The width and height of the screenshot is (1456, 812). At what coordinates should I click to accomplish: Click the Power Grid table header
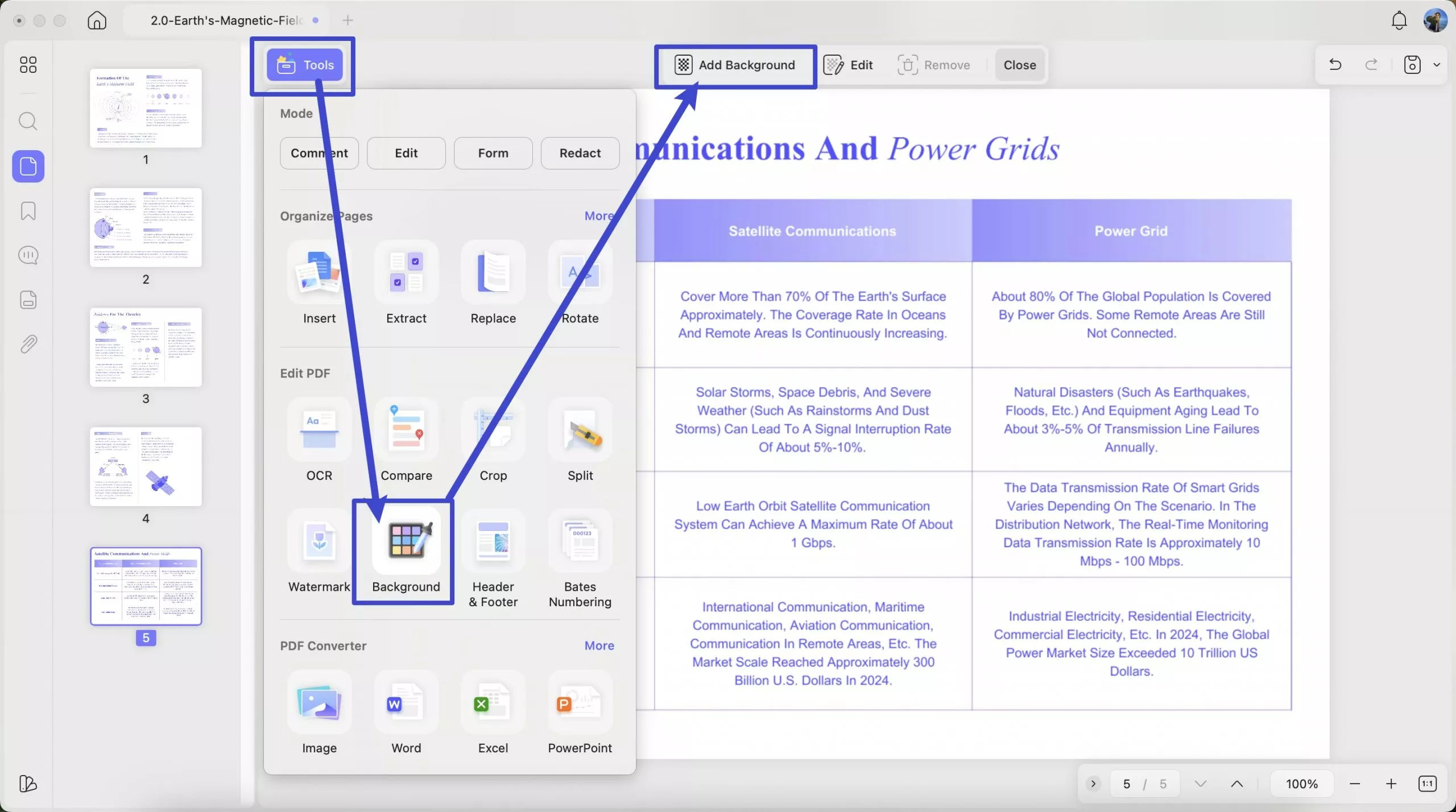(x=1131, y=231)
